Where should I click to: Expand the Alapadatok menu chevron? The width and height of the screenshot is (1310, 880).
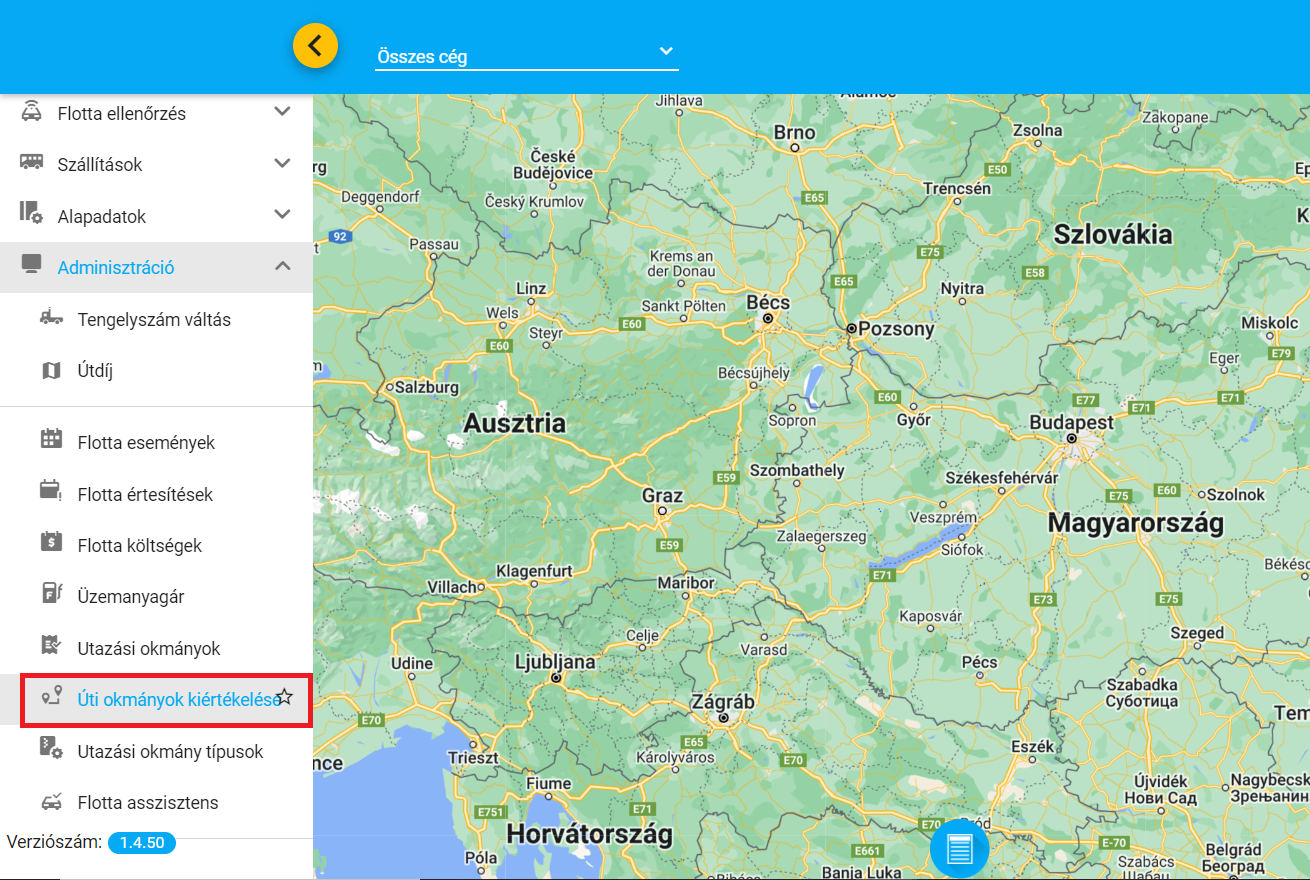pyautogui.click(x=282, y=215)
